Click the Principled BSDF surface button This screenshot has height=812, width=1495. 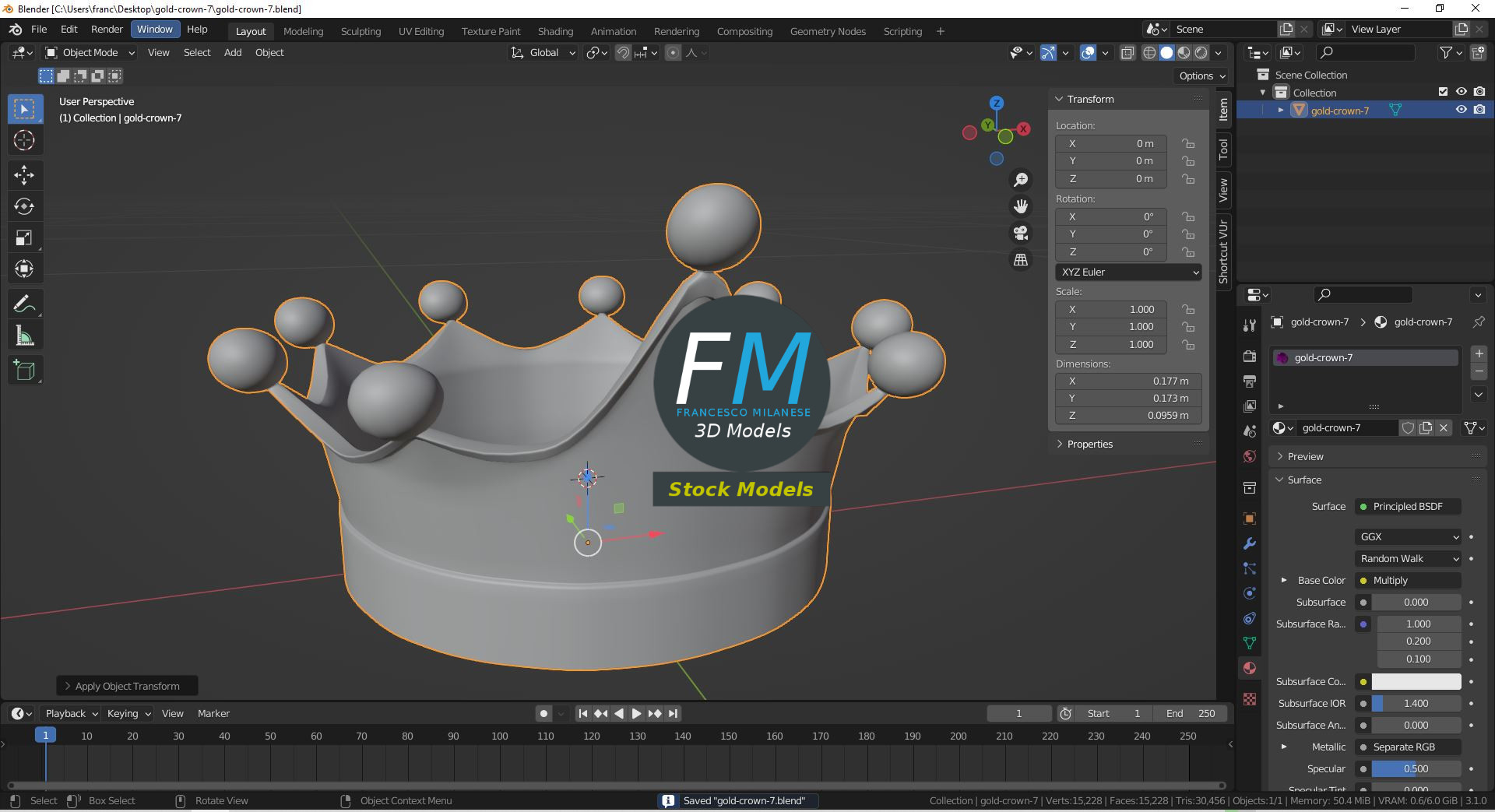coord(1409,506)
